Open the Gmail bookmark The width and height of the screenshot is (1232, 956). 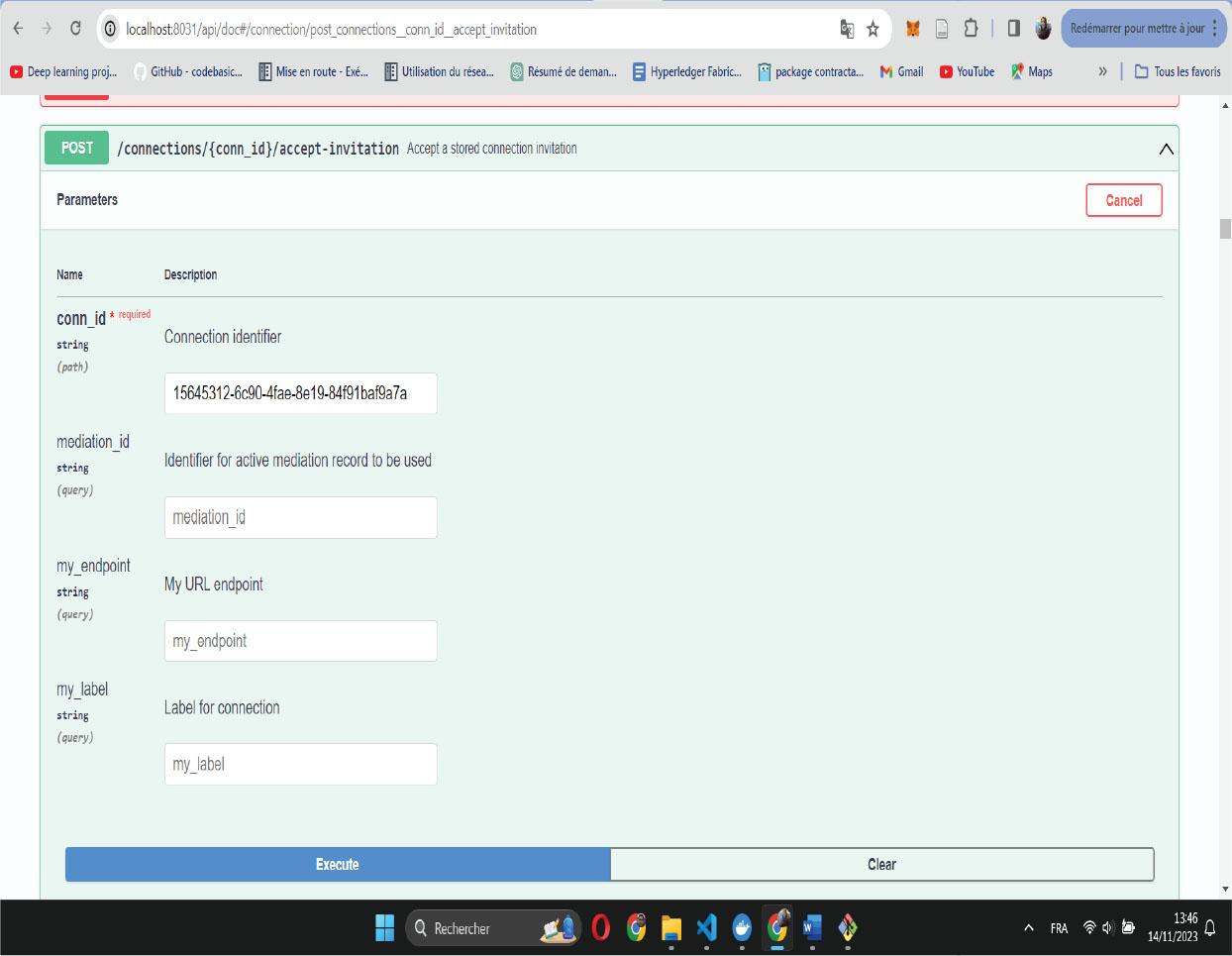pyautogui.click(x=901, y=71)
